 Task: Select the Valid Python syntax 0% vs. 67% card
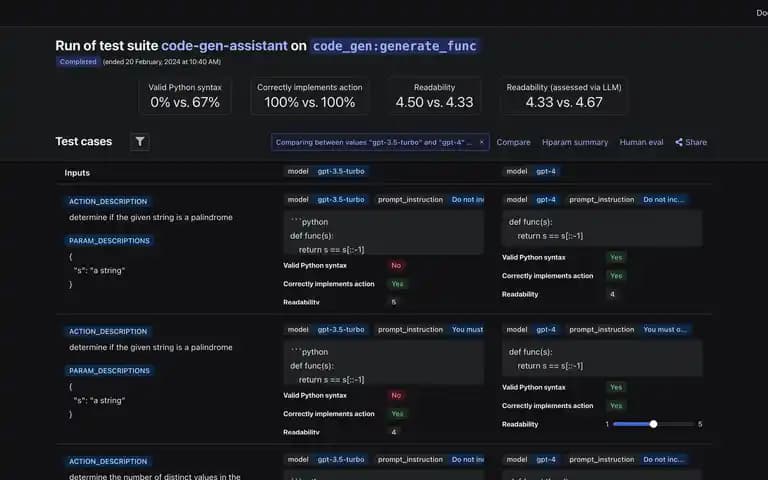pyautogui.click(x=185, y=96)
